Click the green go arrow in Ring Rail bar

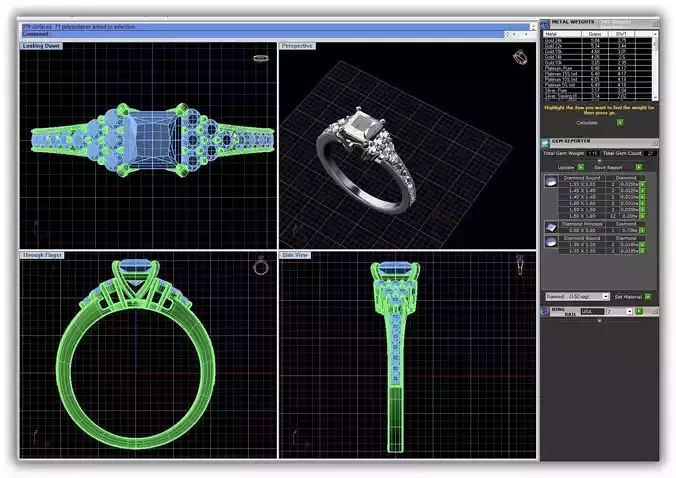tap(639, 311)
